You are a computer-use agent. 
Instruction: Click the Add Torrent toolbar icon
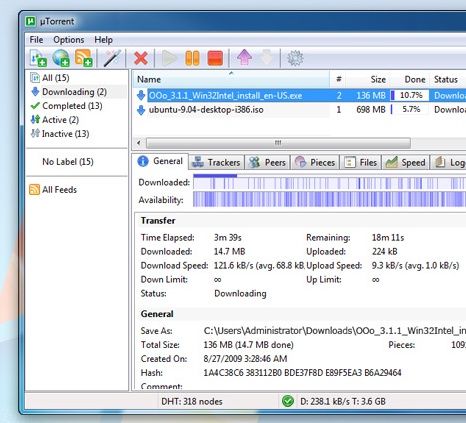point(38,58)
